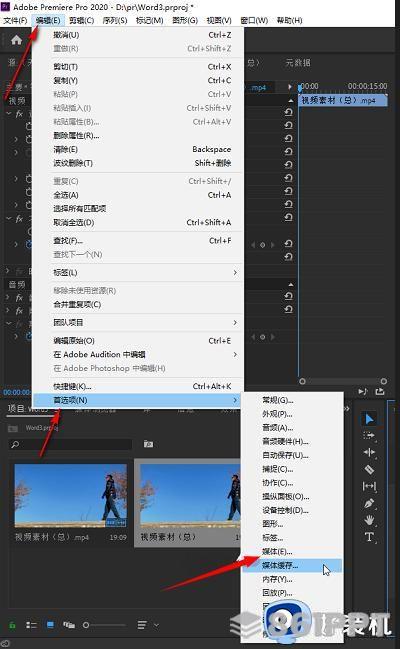The height and width of the screenshot is (649, 400).
Task: Select 自动保存(U)... in Preferences submenu
Action: coord(292,455)
